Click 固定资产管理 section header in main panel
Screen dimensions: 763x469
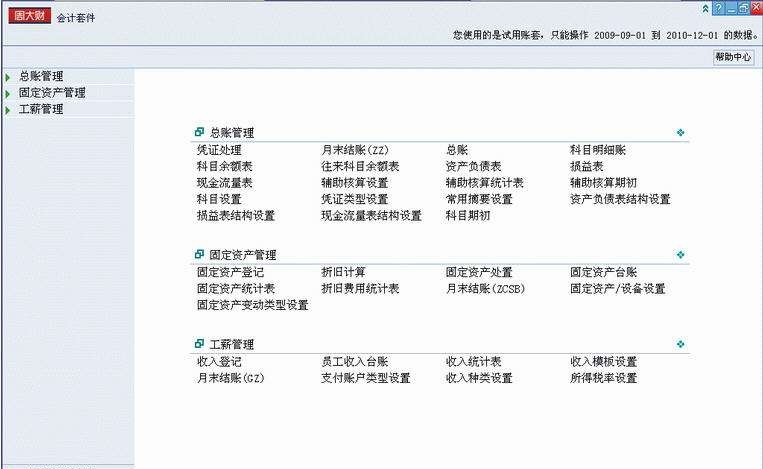click(x=243, y=254)
